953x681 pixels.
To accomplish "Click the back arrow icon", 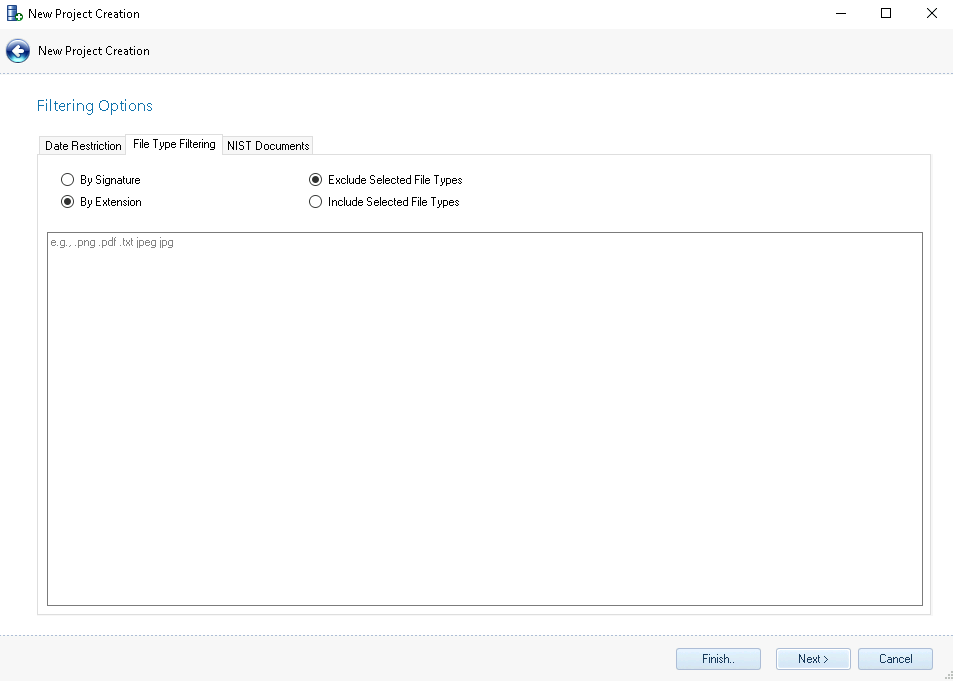I will 18,51.
